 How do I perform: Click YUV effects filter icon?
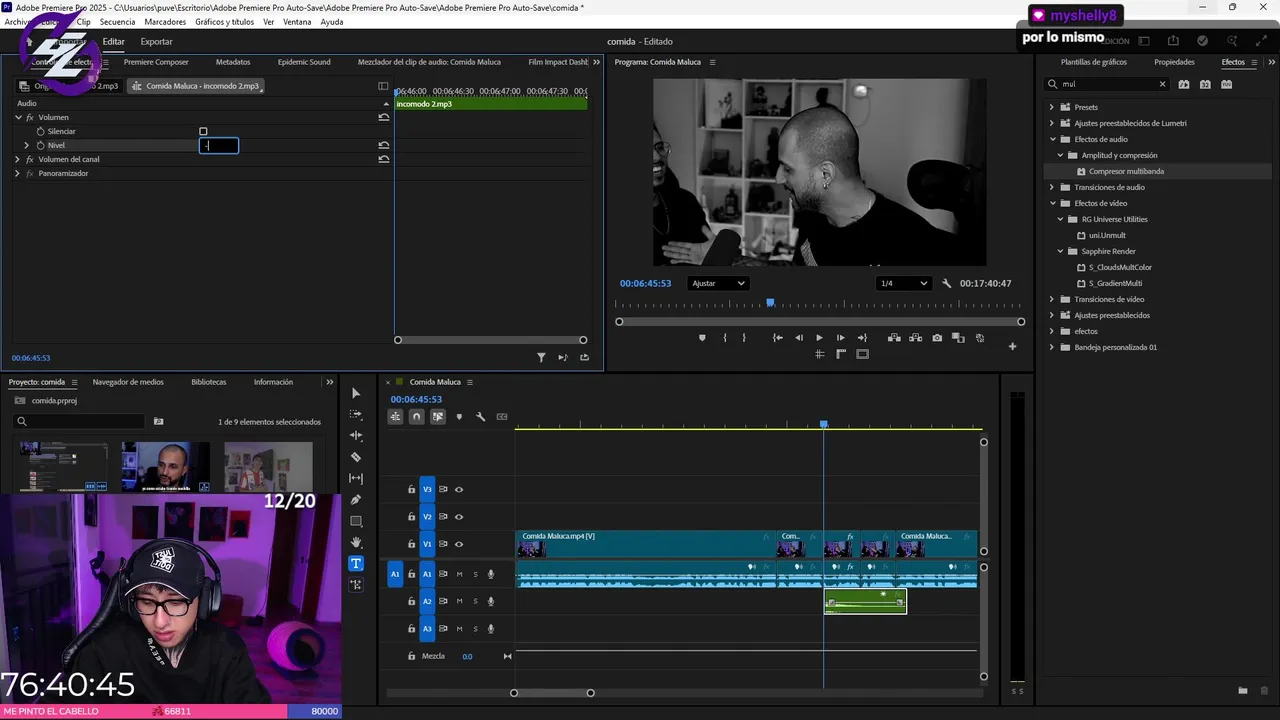(x=1226, y=84)
